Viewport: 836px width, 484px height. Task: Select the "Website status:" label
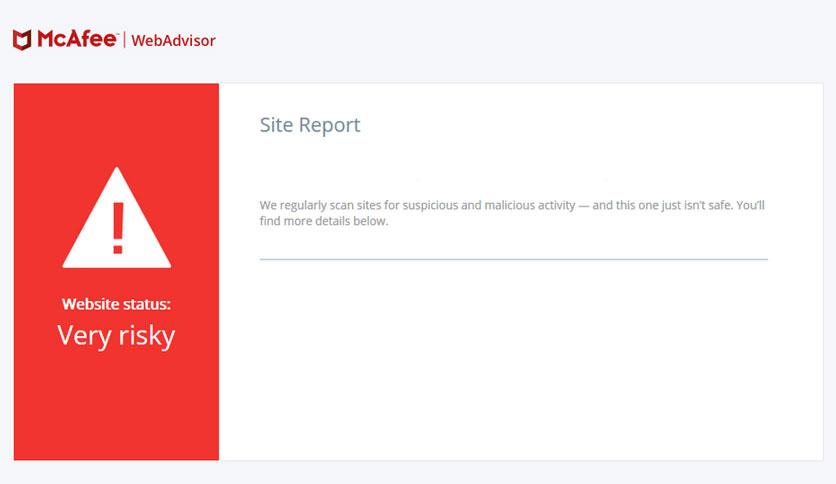click(x=116, y=304)
